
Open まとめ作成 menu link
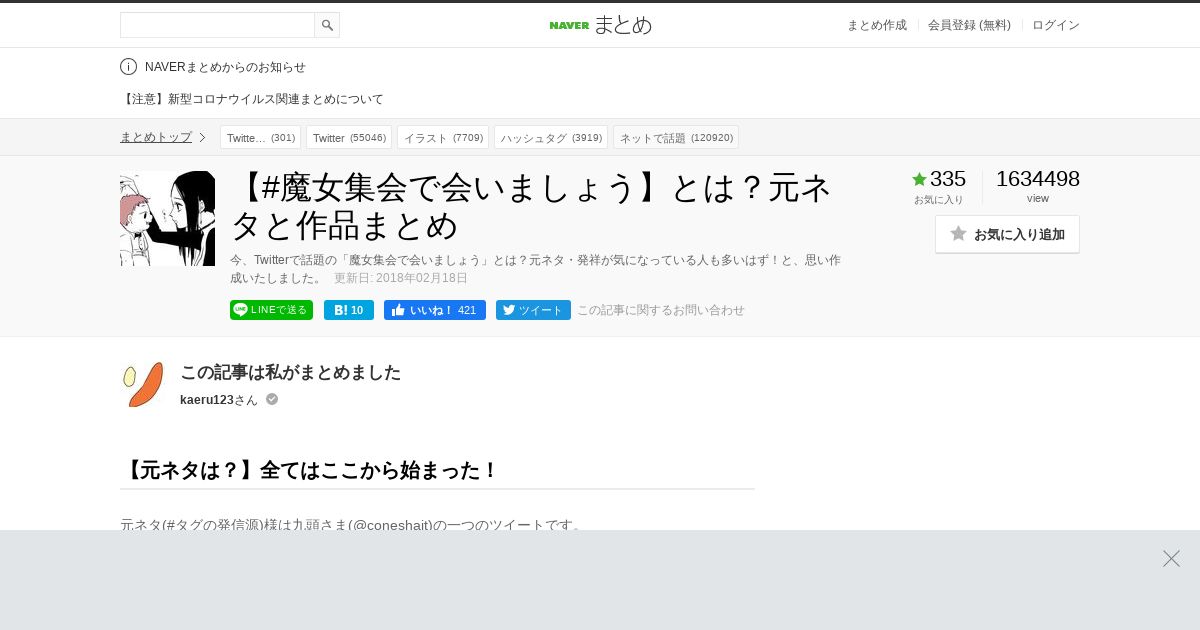click(877, 25)
